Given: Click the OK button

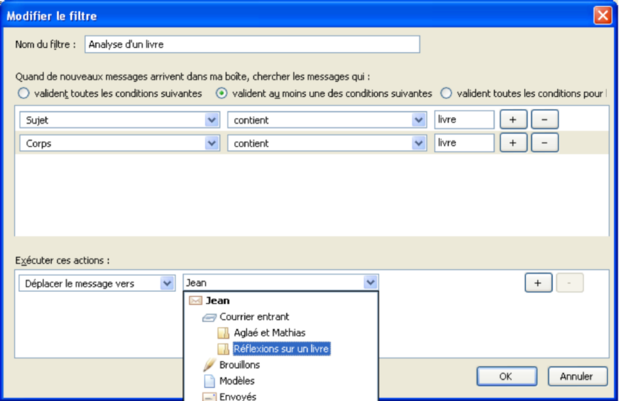Looking at the screenshot, I should click(x=506, y=377).
